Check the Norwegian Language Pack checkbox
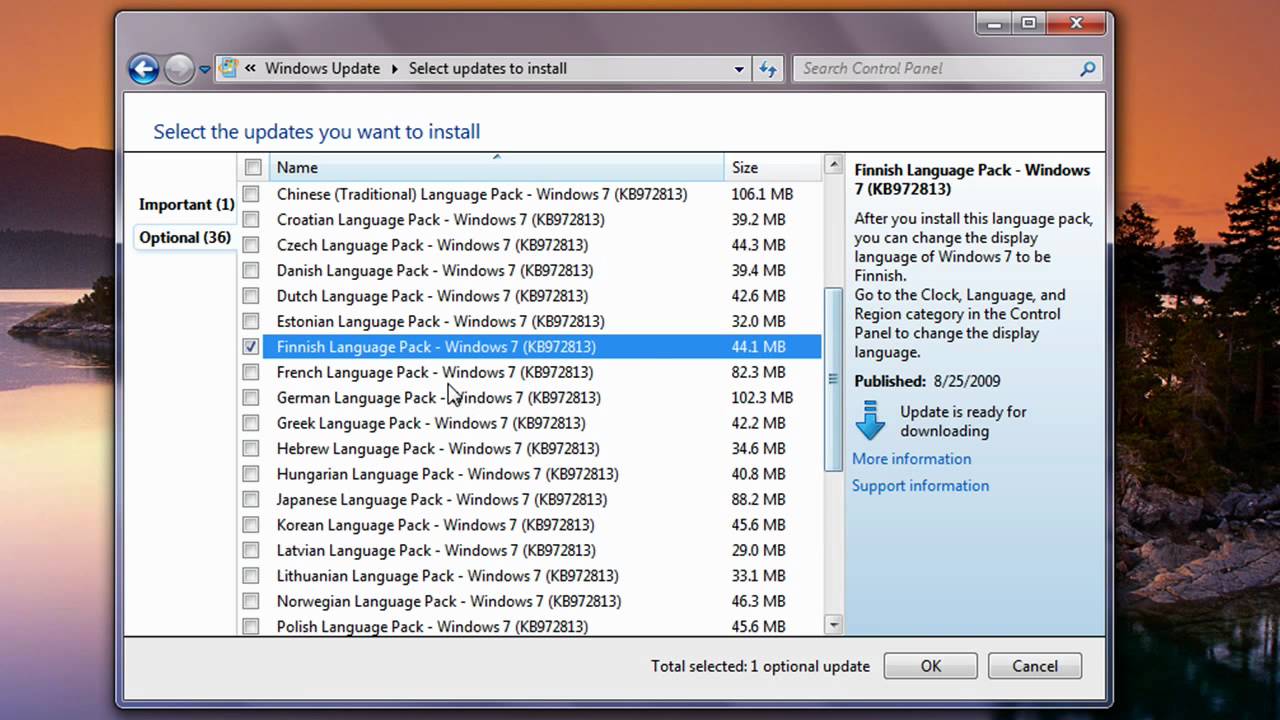Viewport: 1280px width, 720px height. 251,601
